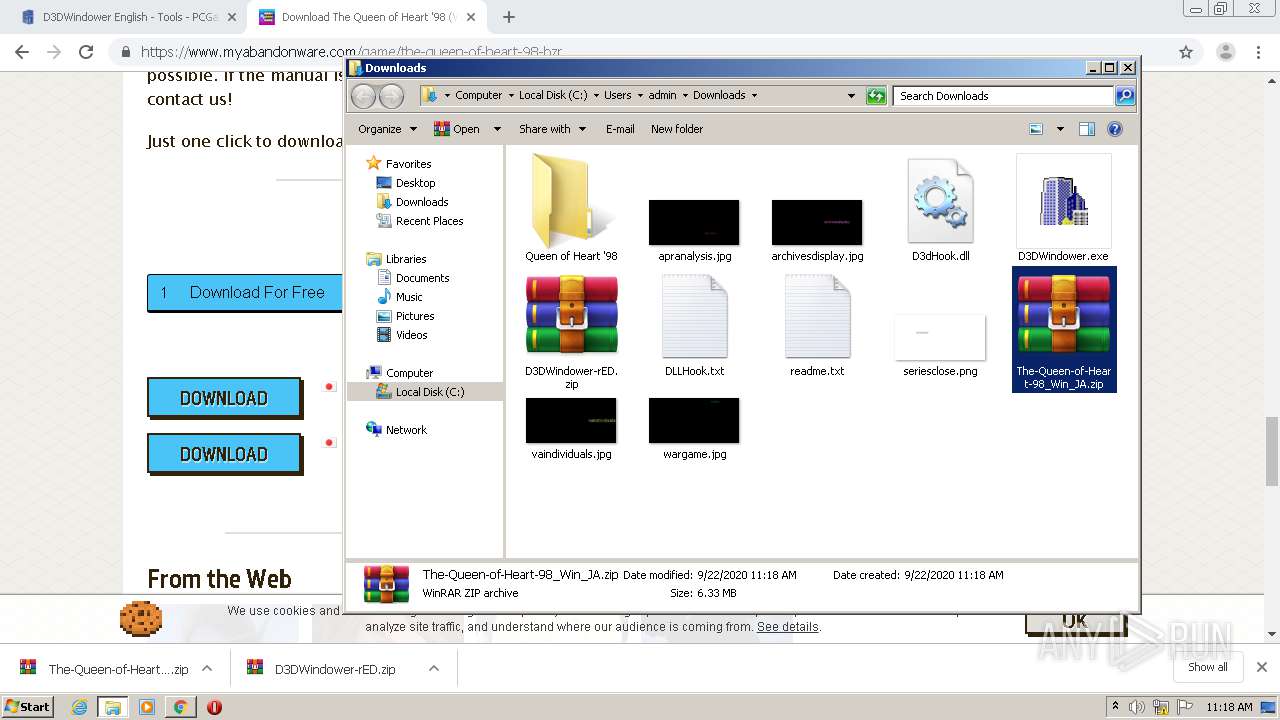The width and height of the screenshot is (1280, 720).
Task: Select the D3dHook.dll file icon
Action: coord(940,201)
